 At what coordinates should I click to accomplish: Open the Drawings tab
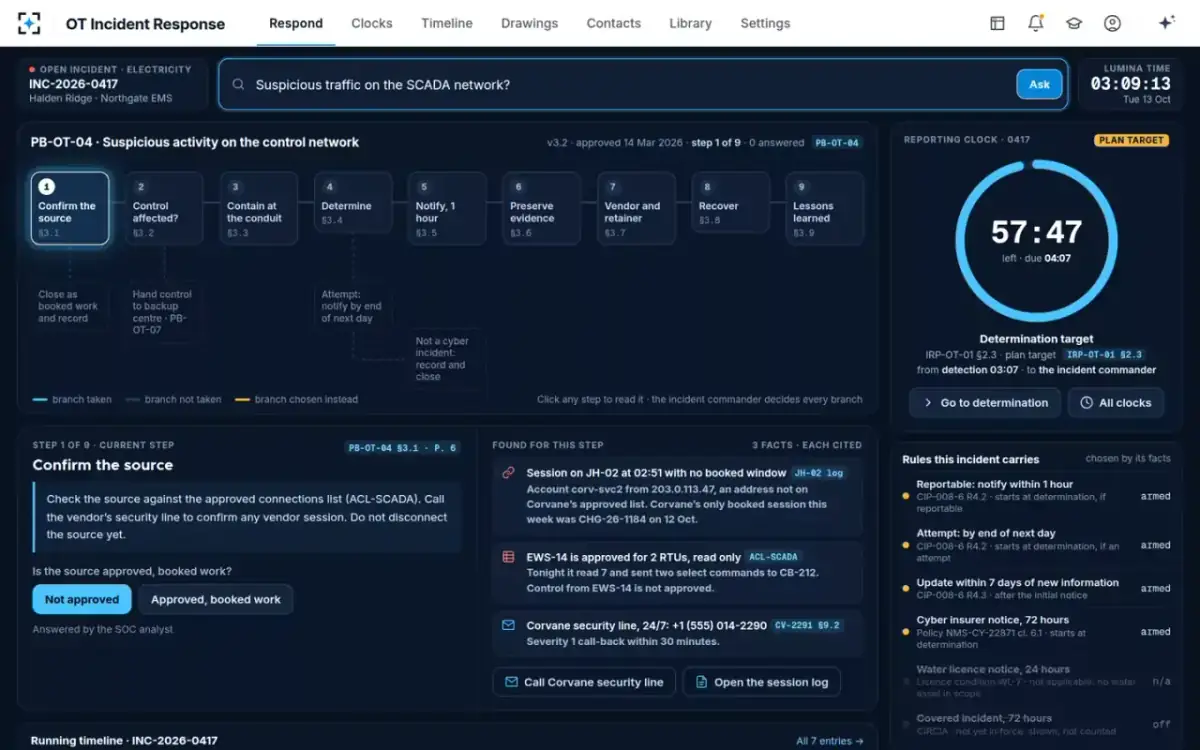pyautogui.click(x=530, y=23)
